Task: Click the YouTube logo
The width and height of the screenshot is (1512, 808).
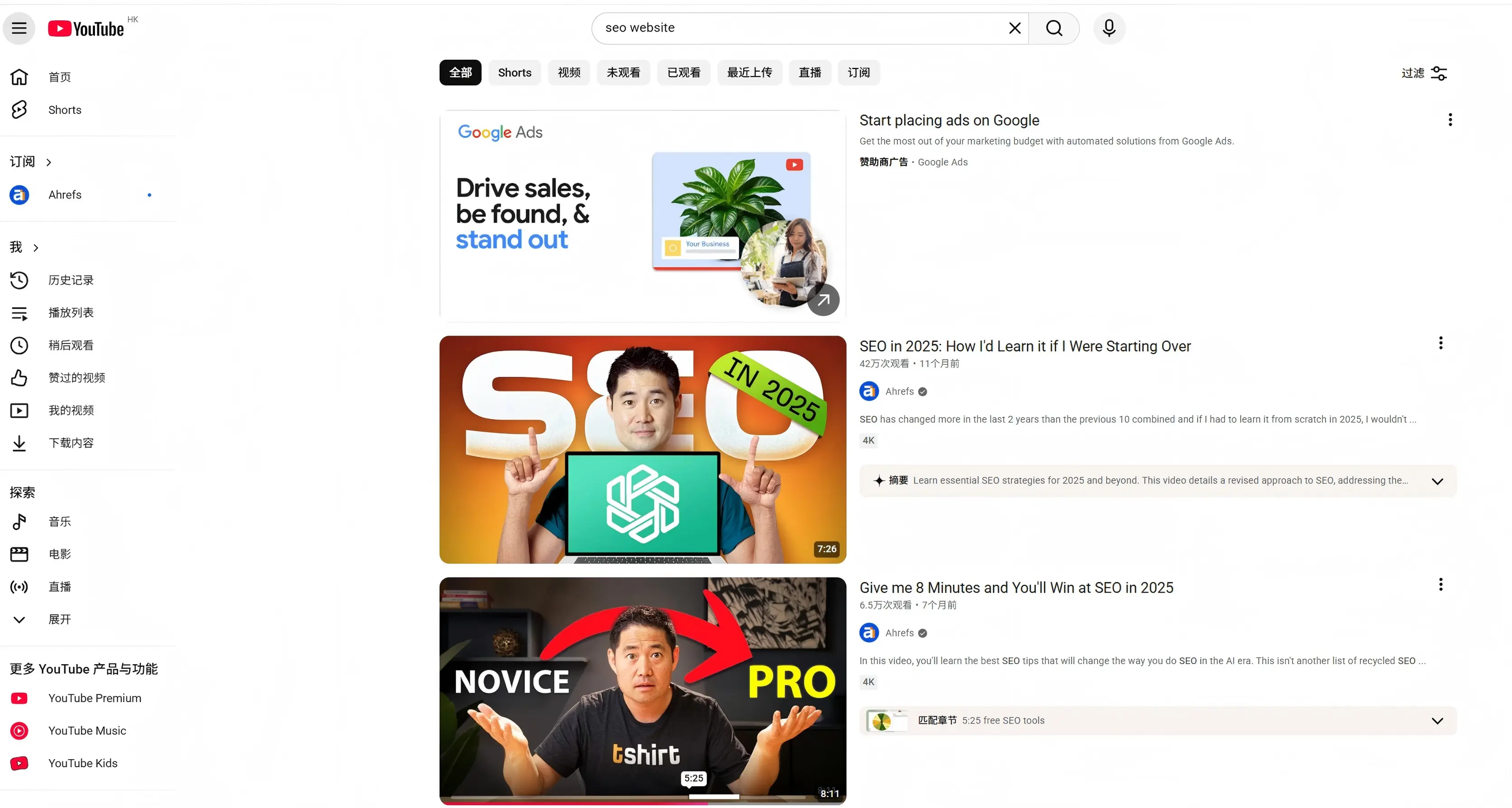Action: 85,28
